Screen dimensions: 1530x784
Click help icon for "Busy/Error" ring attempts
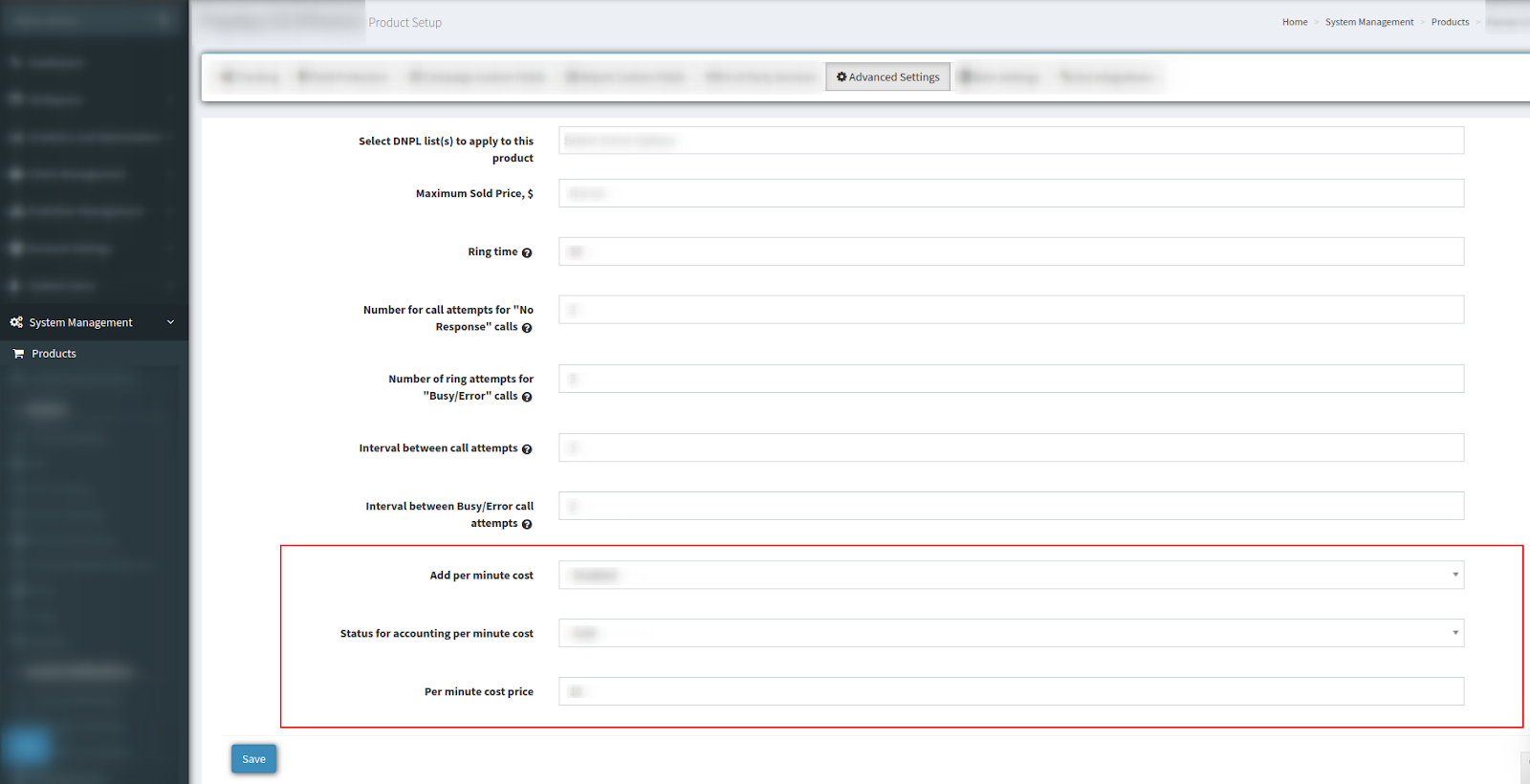pos(527,397)
